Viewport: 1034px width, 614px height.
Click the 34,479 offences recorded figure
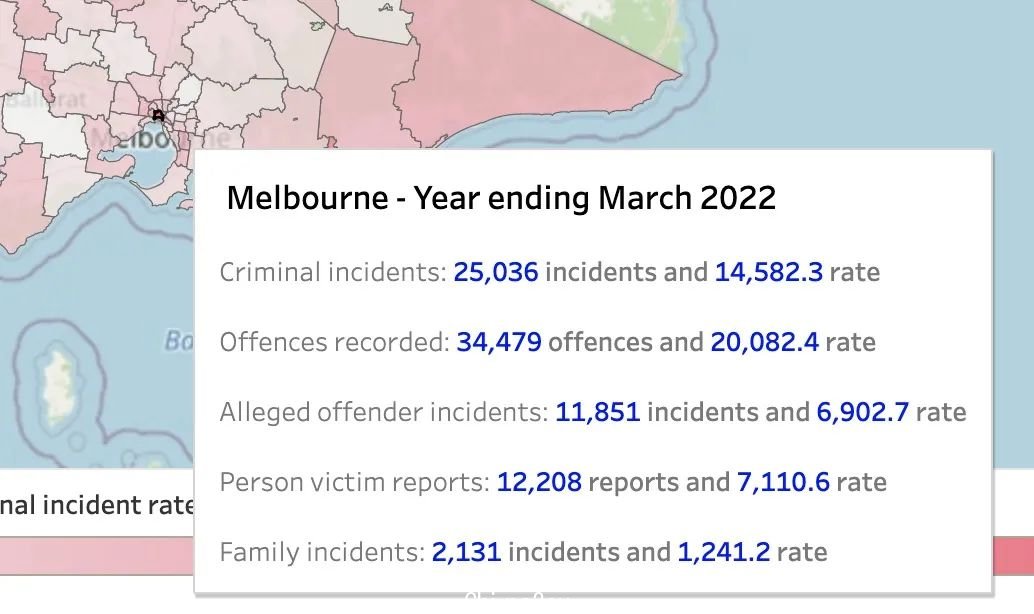[x=499, y=342]
